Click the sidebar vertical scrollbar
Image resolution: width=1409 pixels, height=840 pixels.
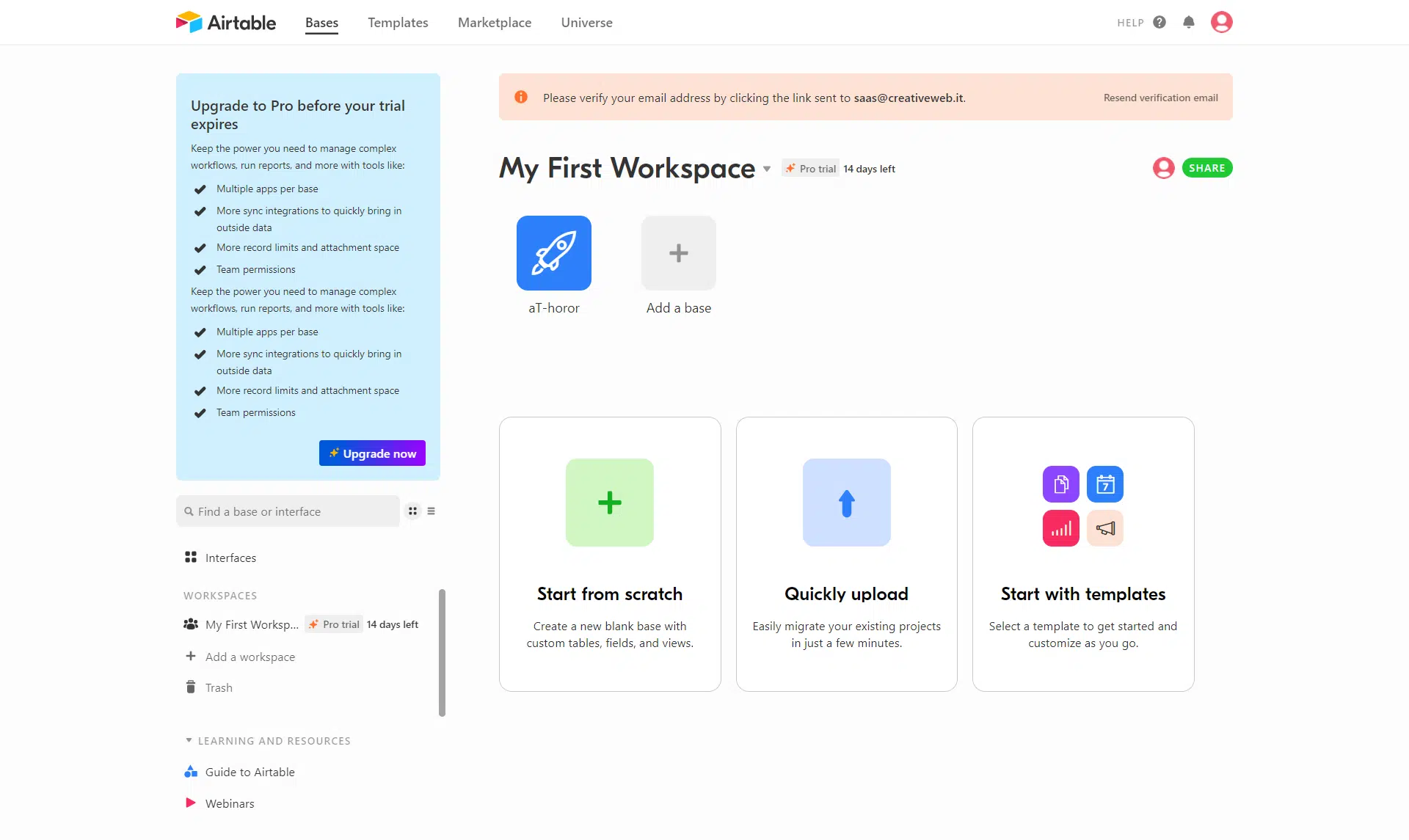[x=443, y=652]
